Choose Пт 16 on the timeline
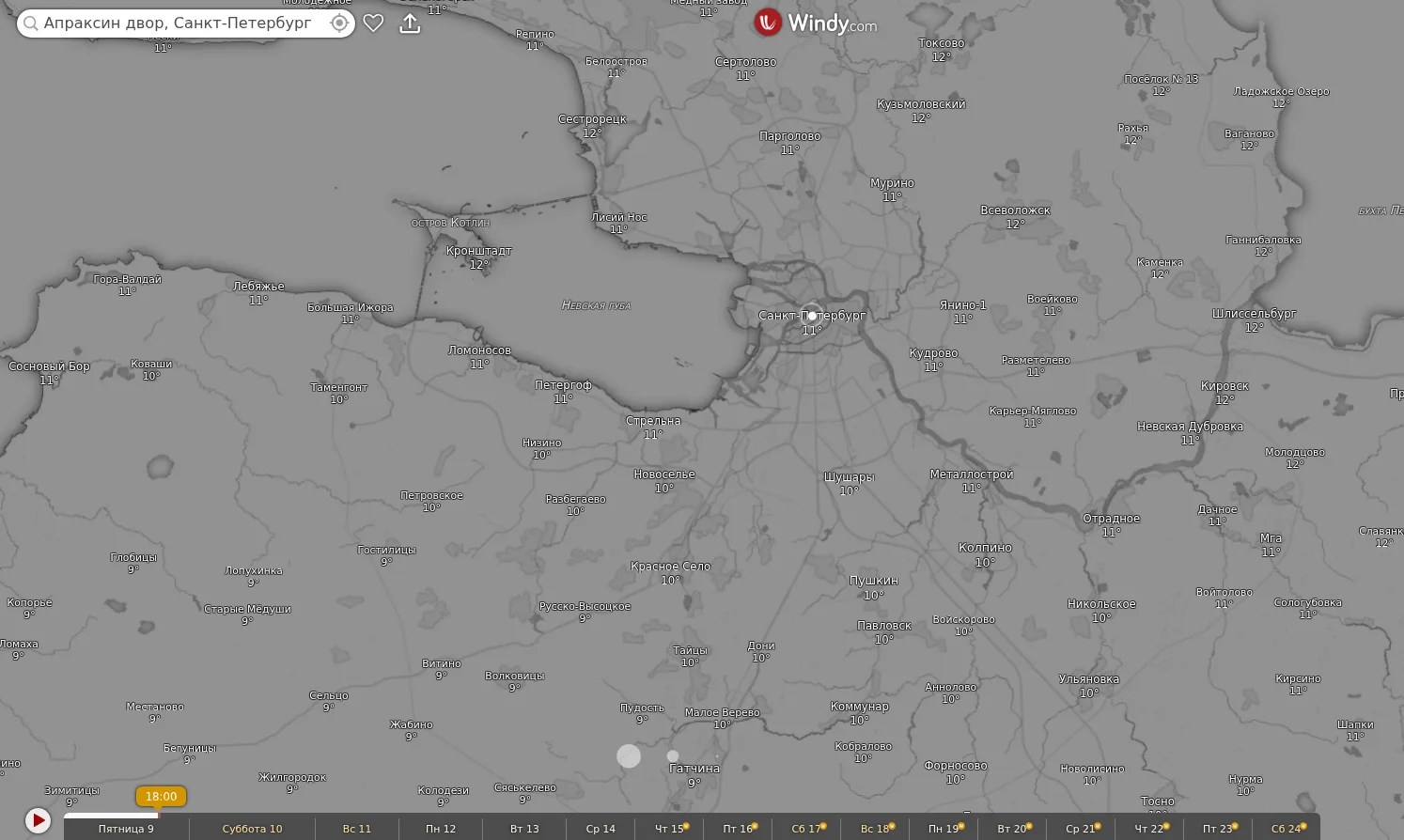This screenshot has width=1404, height=840. tap(739, 829)
